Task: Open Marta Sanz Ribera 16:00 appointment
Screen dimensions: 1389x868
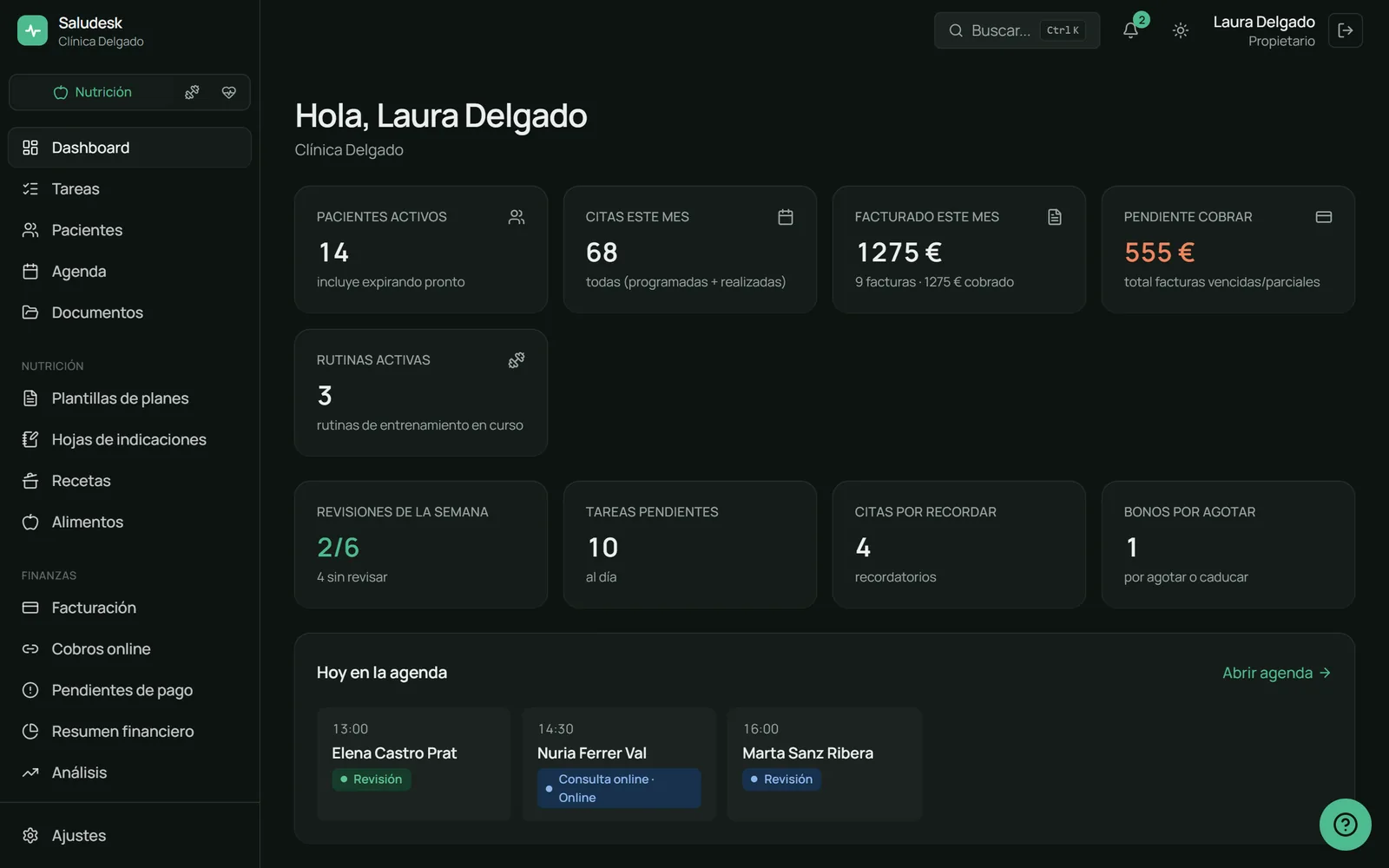Action: (824, 764)
